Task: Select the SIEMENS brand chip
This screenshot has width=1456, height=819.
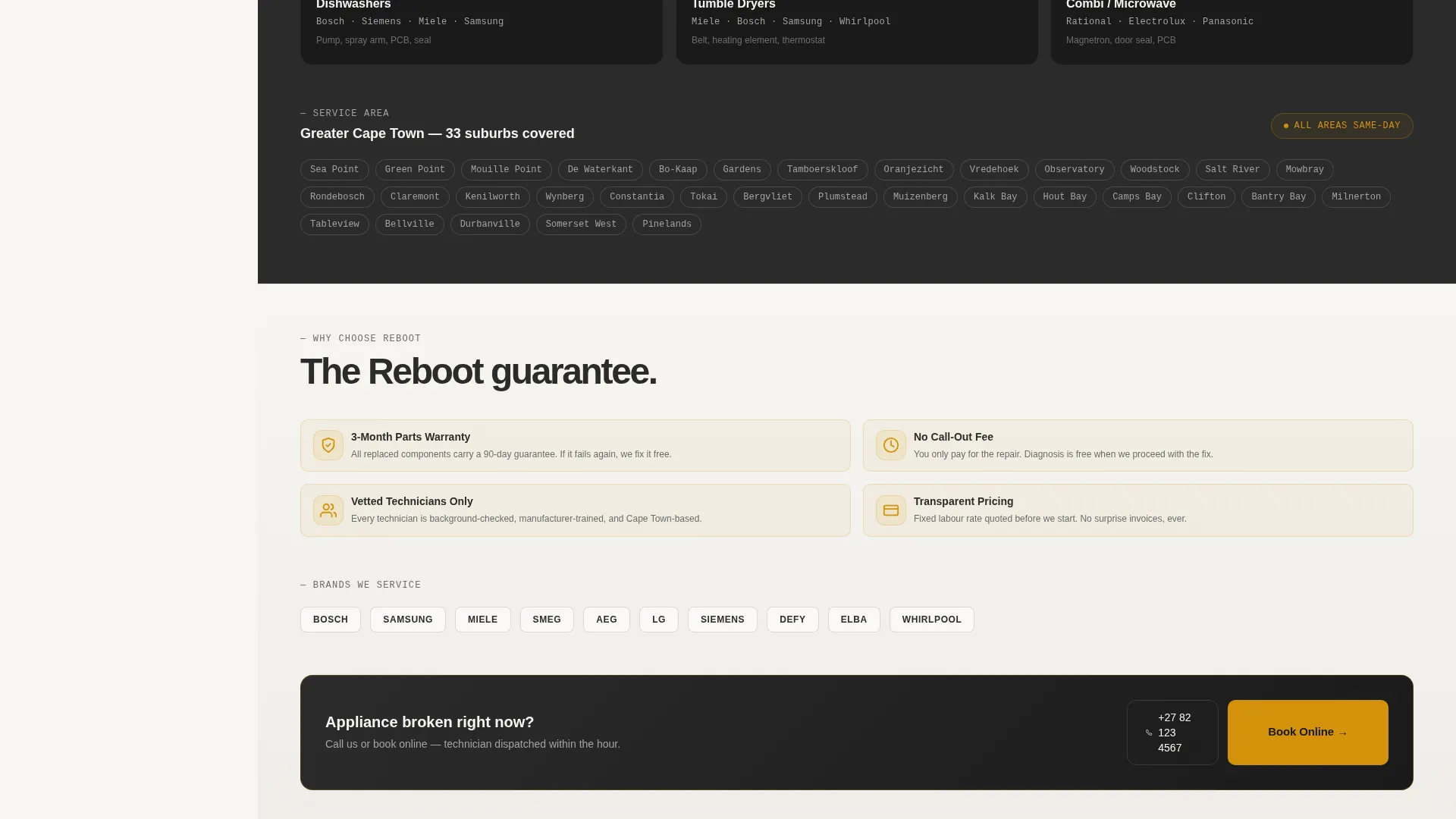Action: [x=723, y=620]
